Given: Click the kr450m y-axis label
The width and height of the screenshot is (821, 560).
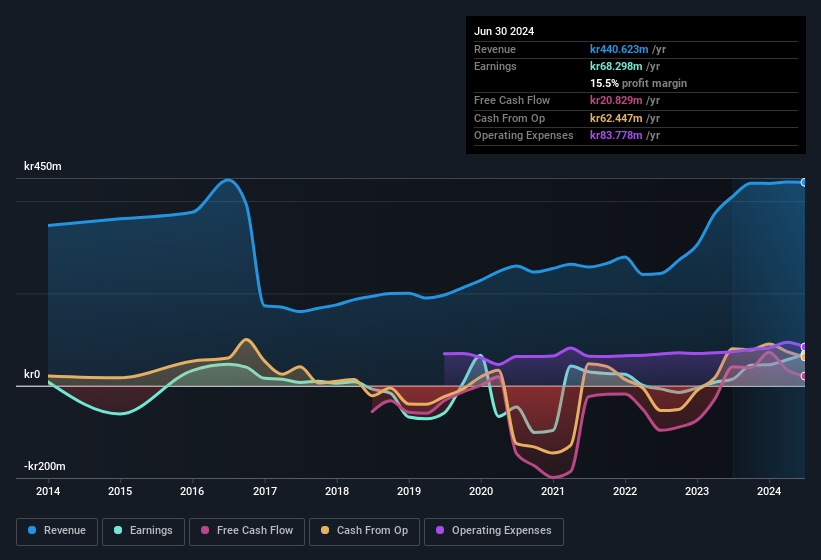Looking at the screenshot, I should (42, 166).
